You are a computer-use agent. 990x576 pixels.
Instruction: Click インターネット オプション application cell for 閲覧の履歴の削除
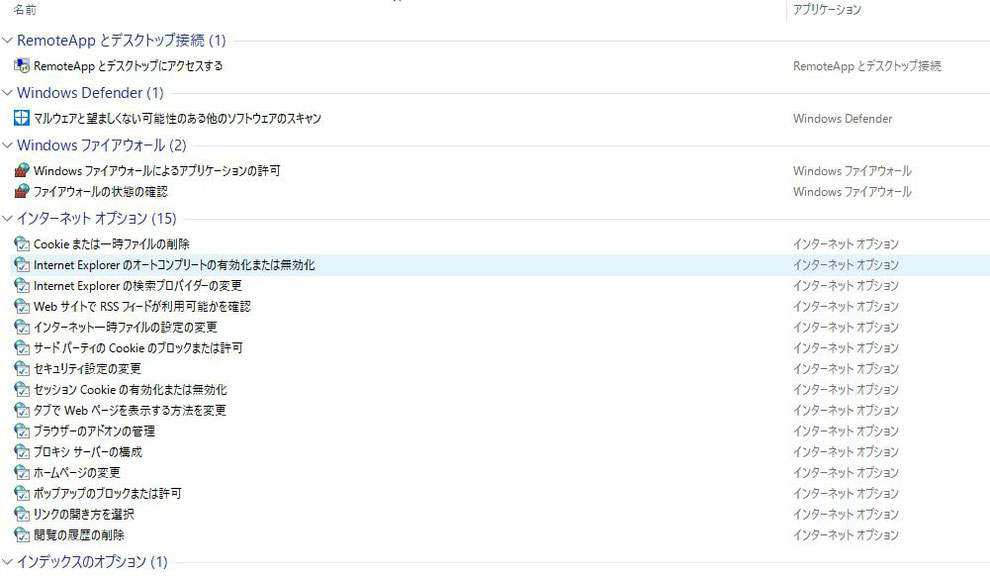pyautogui.click(x=846, y=535)
